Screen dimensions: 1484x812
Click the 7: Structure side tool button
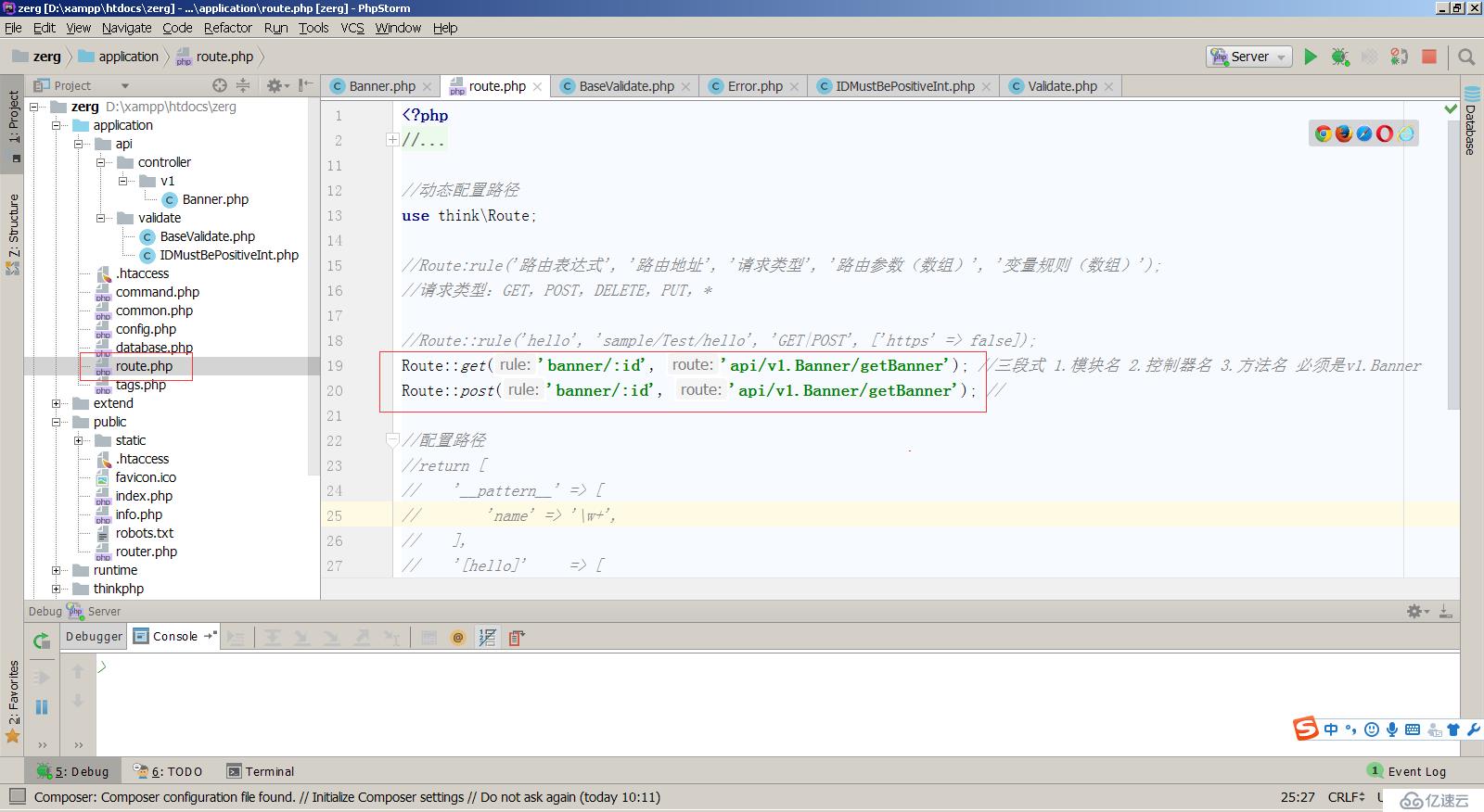point(13,233)
